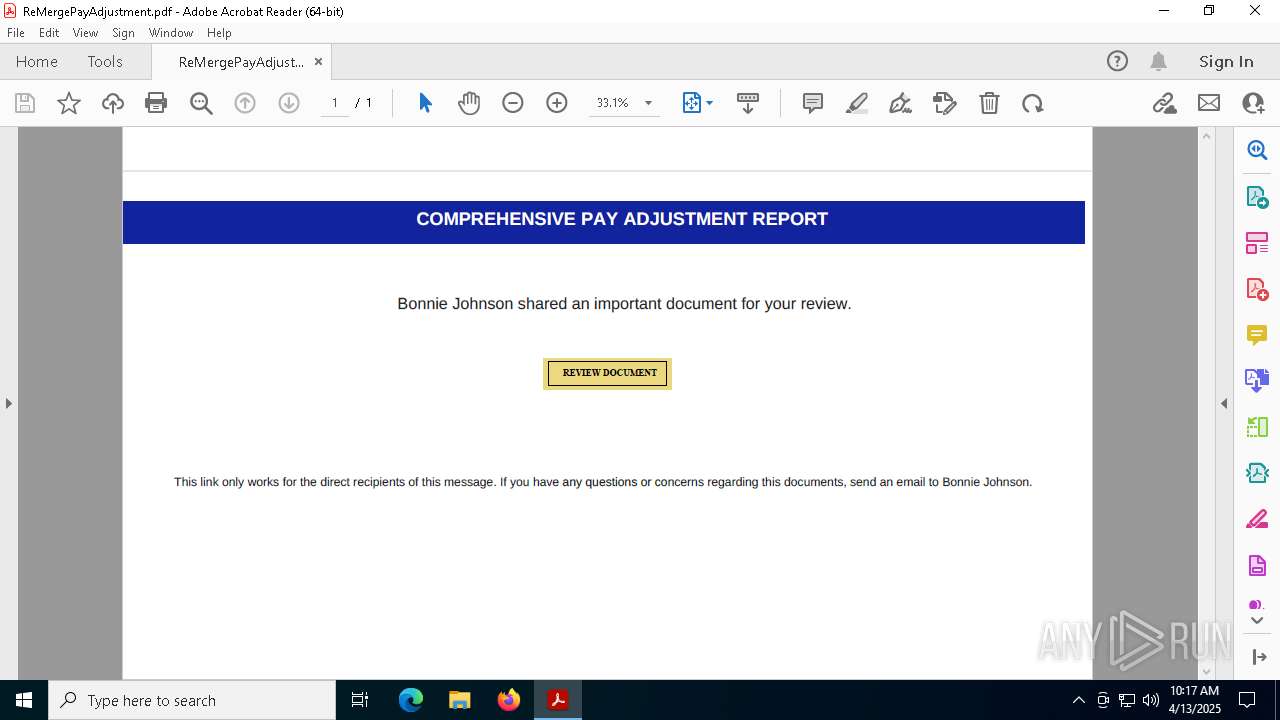
Task: Open the File menu
Action: (x=16, y=33)
